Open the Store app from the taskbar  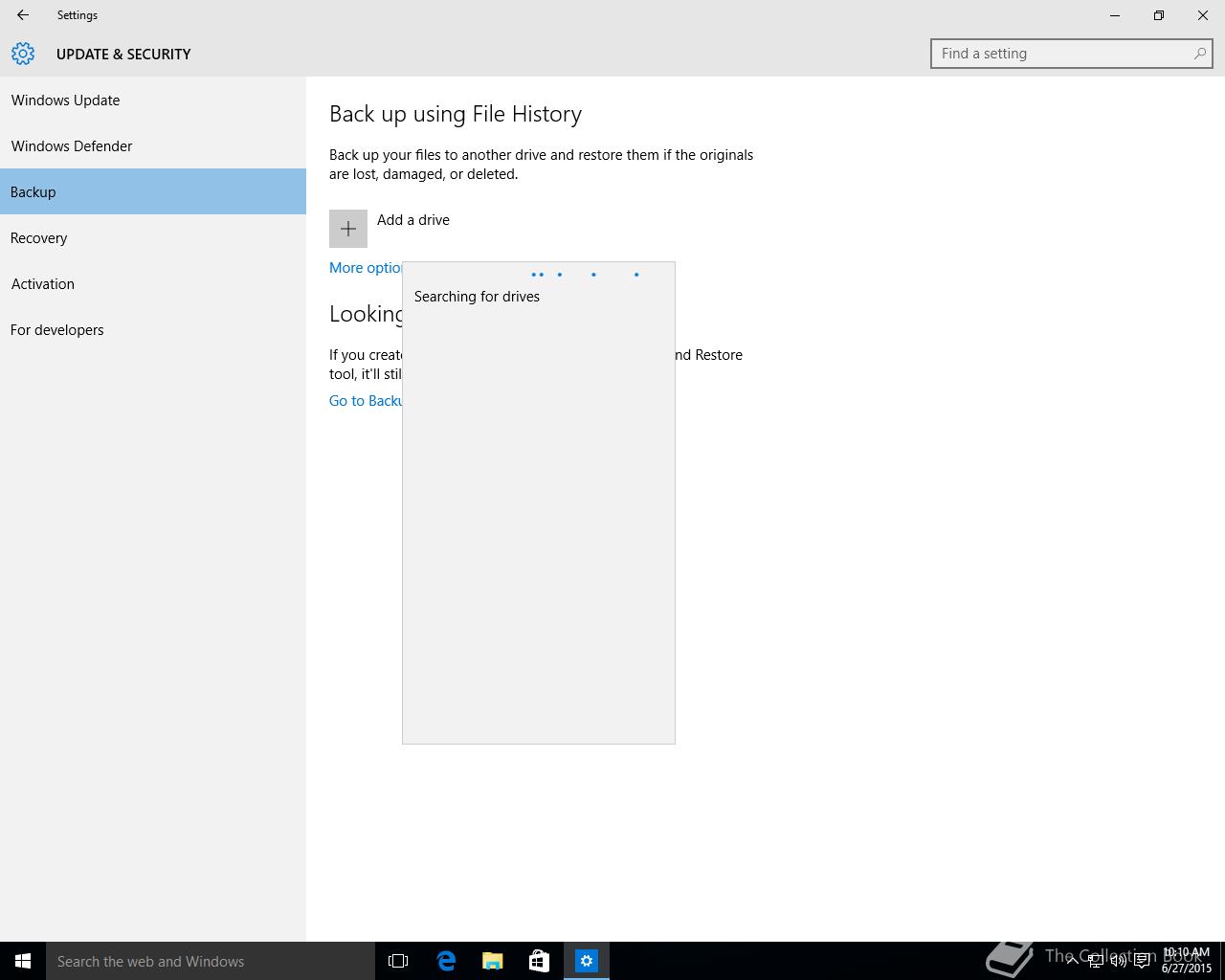[539, 961]
